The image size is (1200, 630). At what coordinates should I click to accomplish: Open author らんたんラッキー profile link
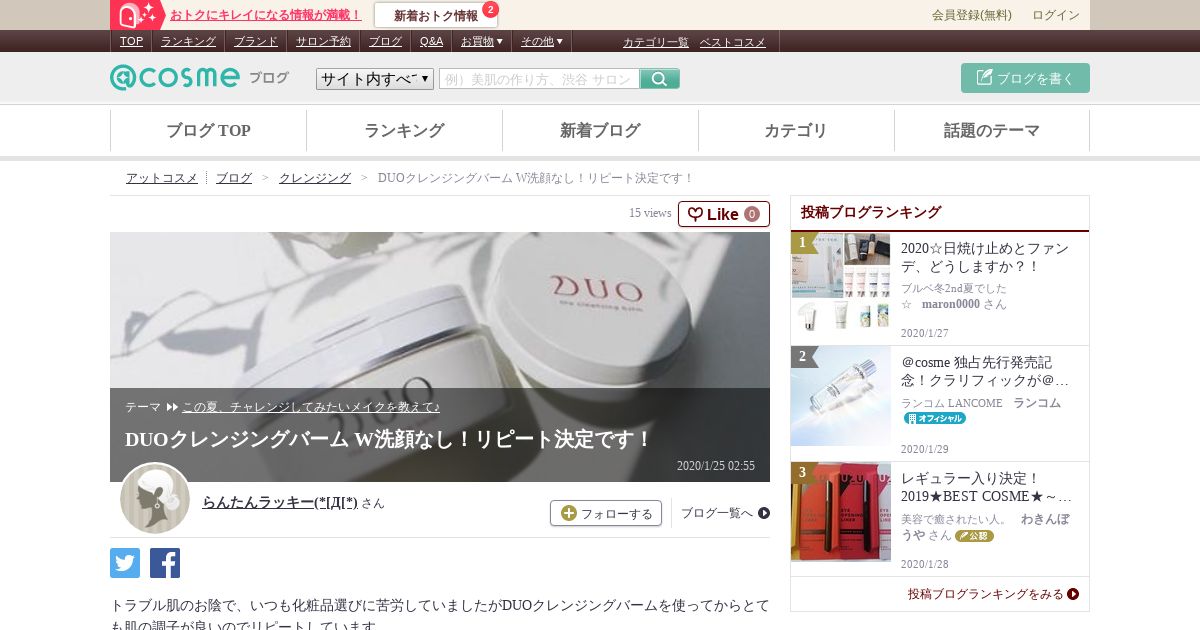[x=280, y=502]
